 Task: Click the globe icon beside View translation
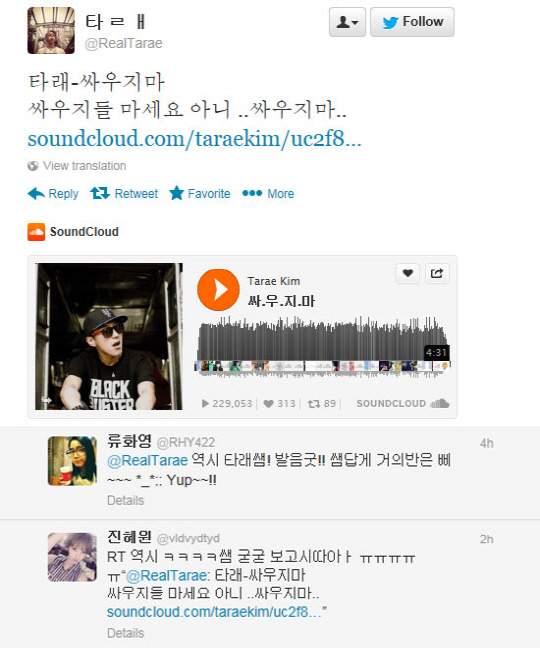pyautogui.click(x=33, y=166)
